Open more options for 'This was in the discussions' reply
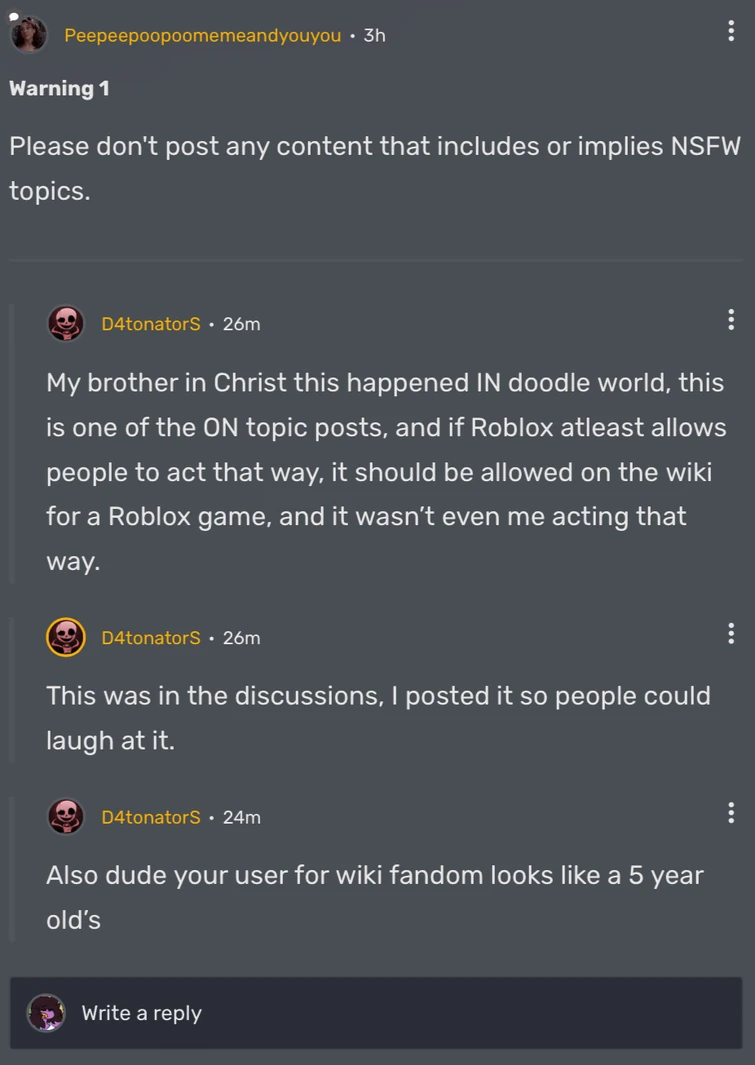Viewport: 755px width, 1065px height. [x=732, y=633]
